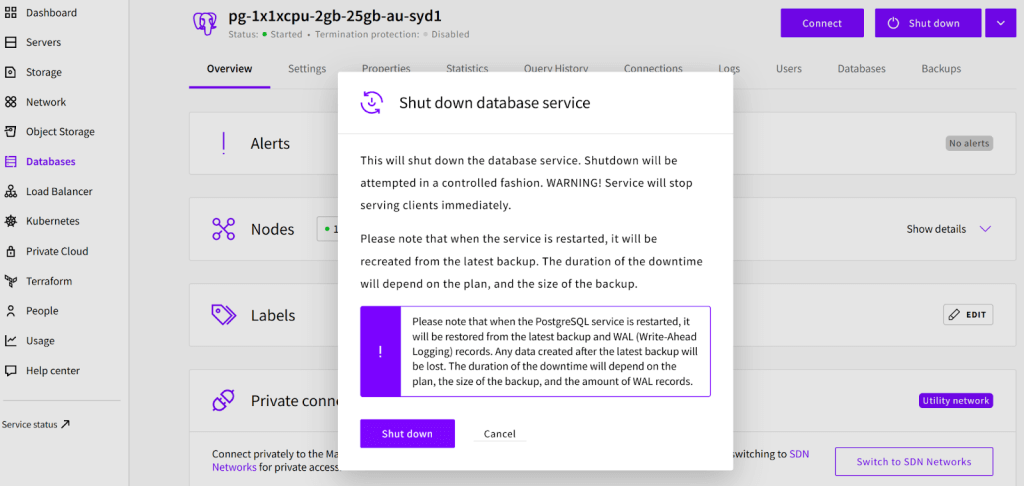
Task: Open Load Balancer in the sidebar
Action: tap(59, 191)
